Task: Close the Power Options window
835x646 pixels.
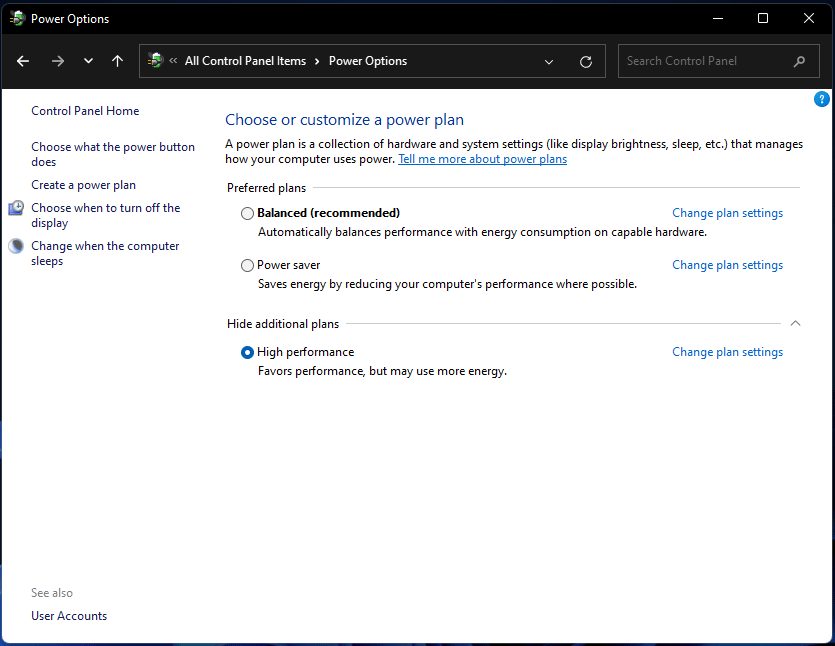Action: click(x=808, y=18)
